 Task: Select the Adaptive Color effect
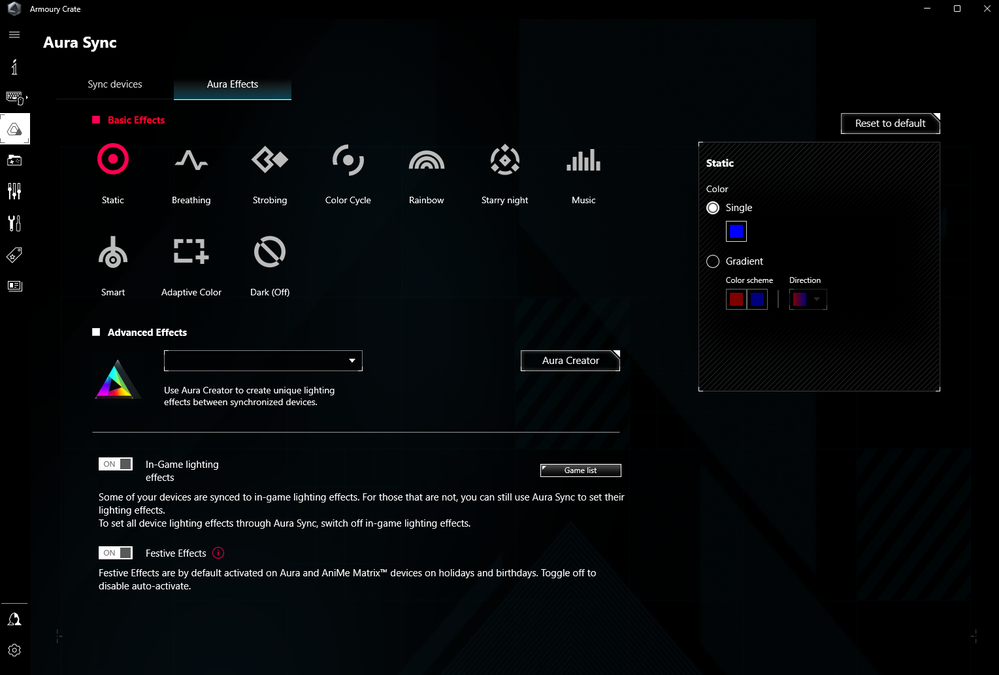[x=191, y=266]
